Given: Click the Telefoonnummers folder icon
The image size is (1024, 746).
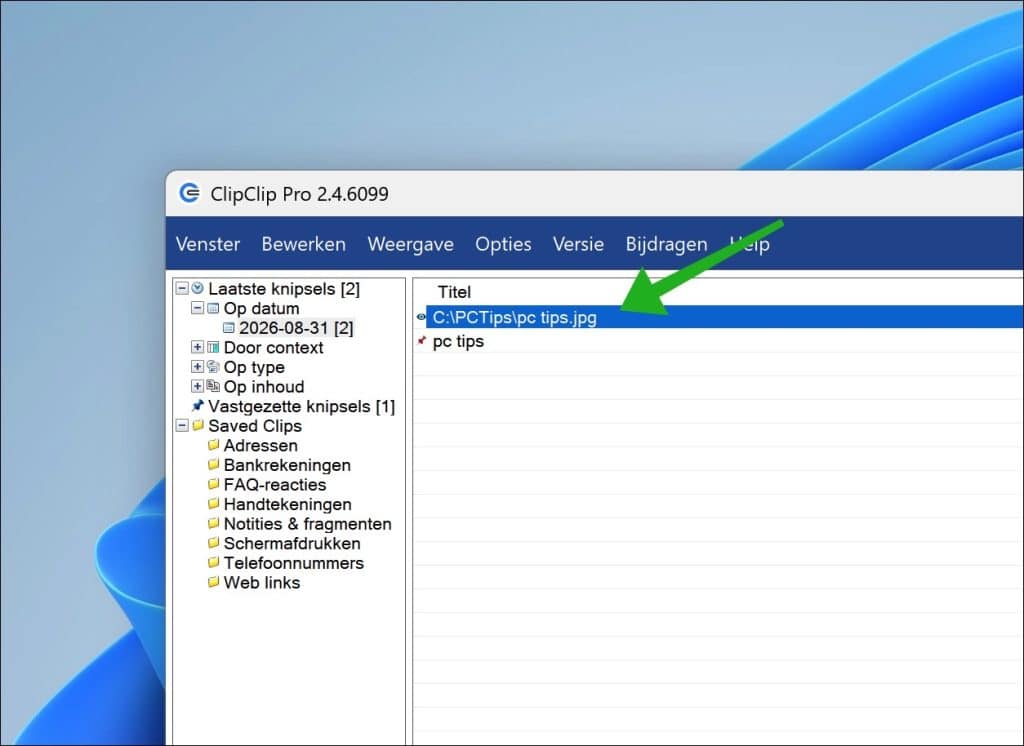Looking at the screenshot, I should (213, 562).
